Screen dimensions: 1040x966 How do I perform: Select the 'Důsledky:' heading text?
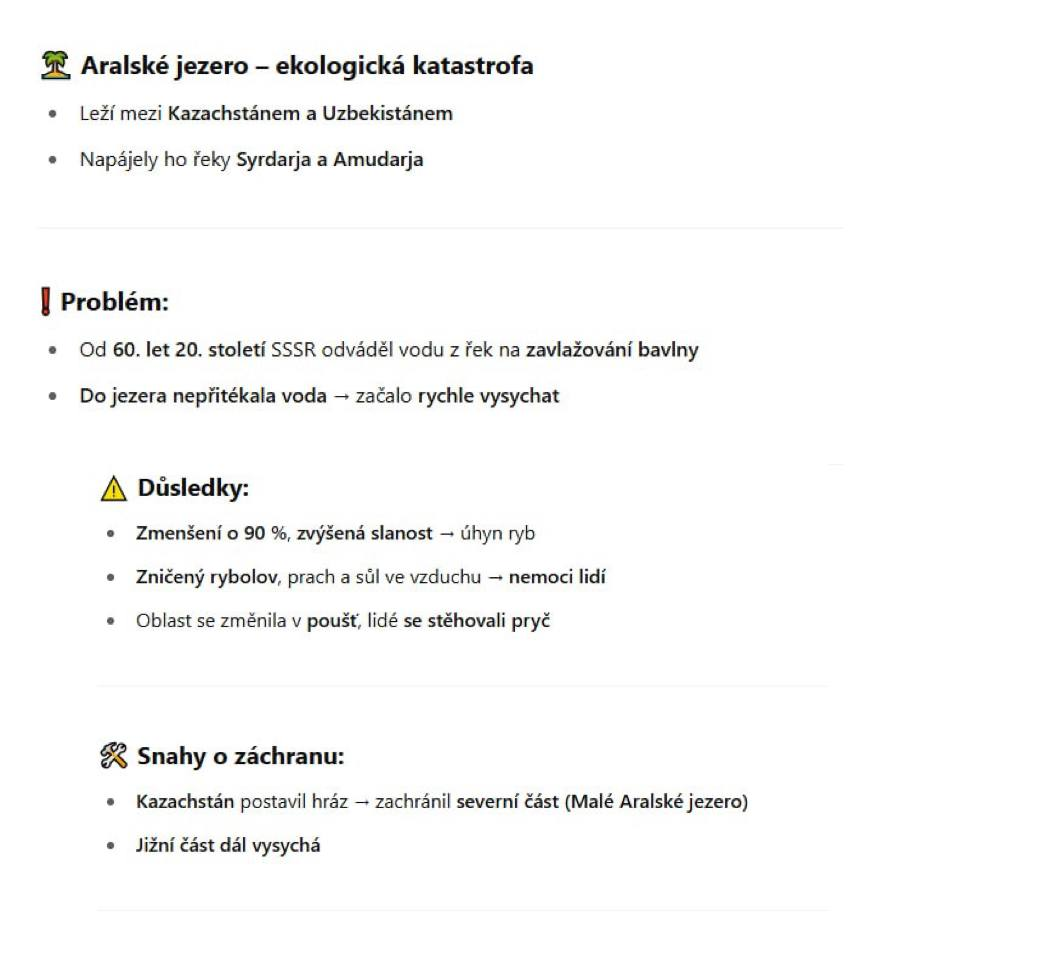coord(193,488)
